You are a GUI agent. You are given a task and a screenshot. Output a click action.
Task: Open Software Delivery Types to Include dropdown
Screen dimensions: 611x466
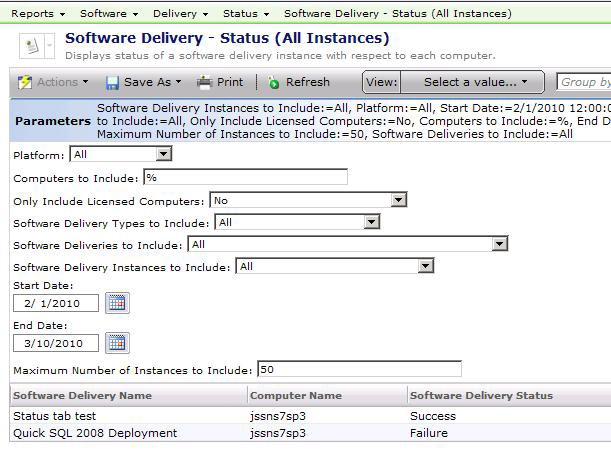point(297,222)
